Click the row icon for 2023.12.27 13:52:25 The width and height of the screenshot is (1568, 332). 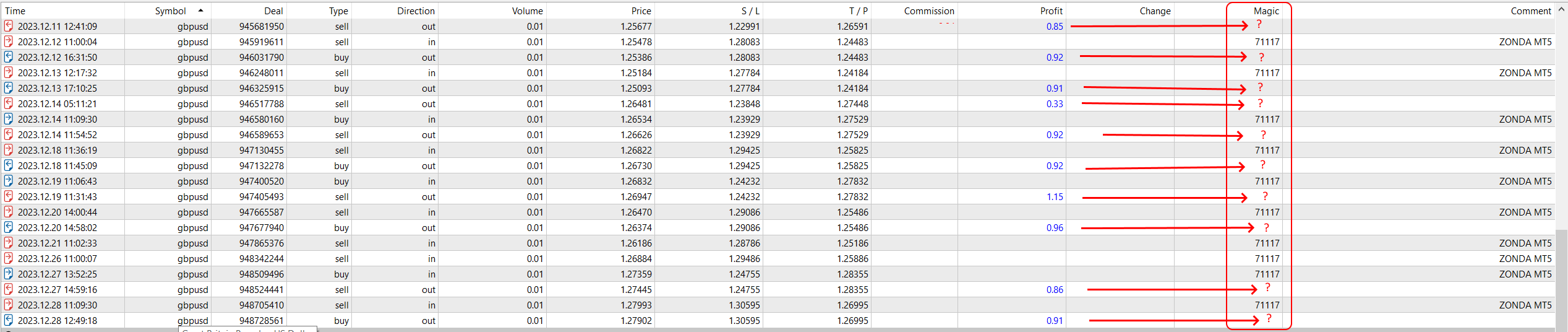click(x=9, y=274)
